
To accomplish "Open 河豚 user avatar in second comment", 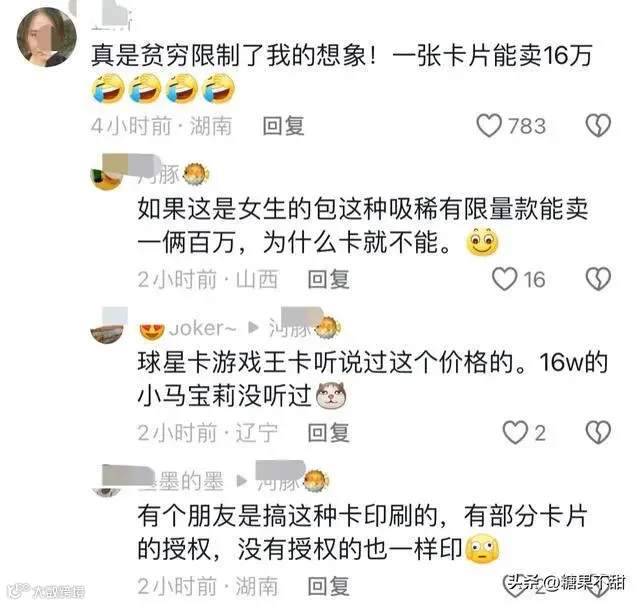I will pyautogui.click(x=107, y=176).
